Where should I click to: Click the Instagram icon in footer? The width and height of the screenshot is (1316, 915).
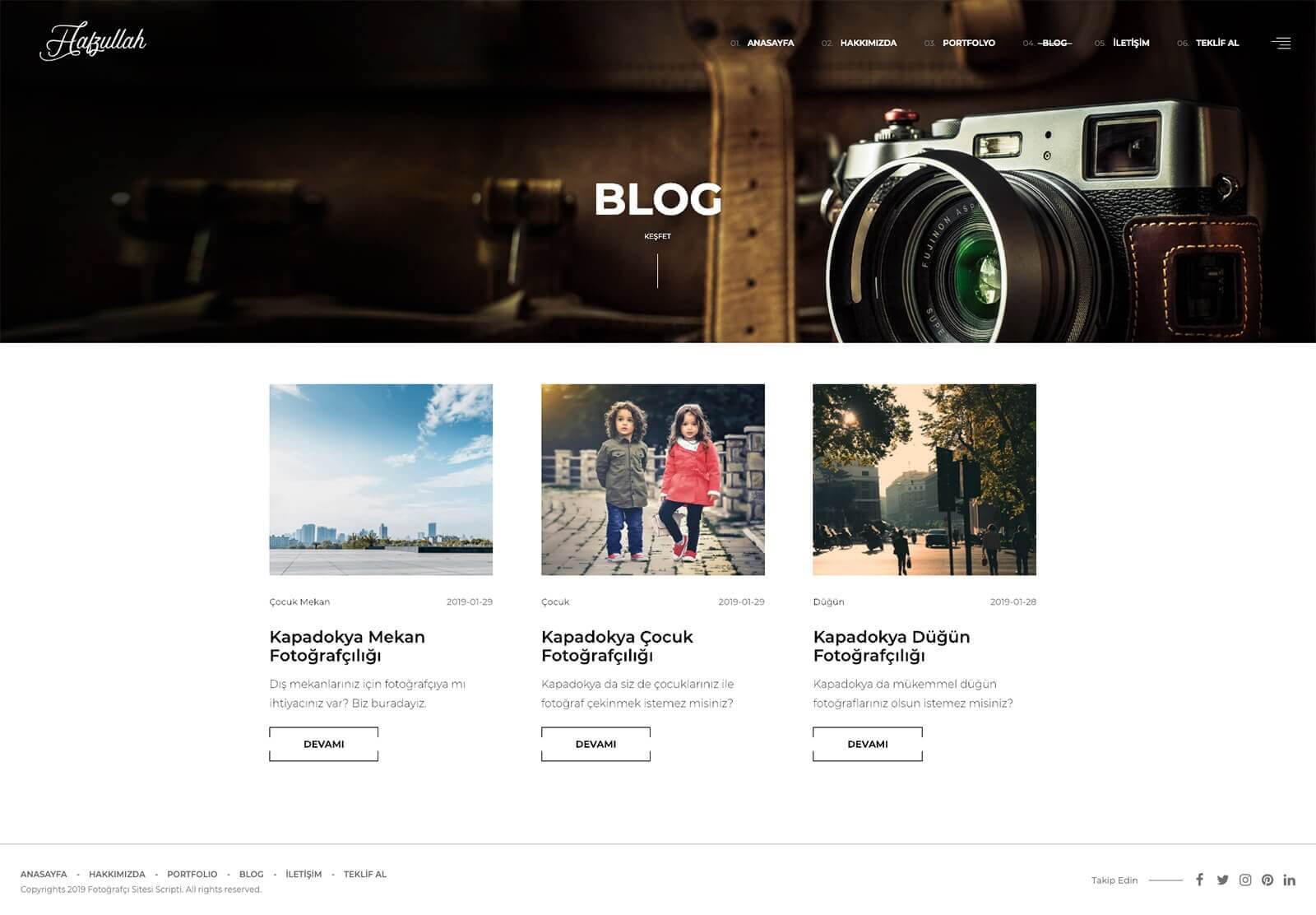tap(1245, 880)
